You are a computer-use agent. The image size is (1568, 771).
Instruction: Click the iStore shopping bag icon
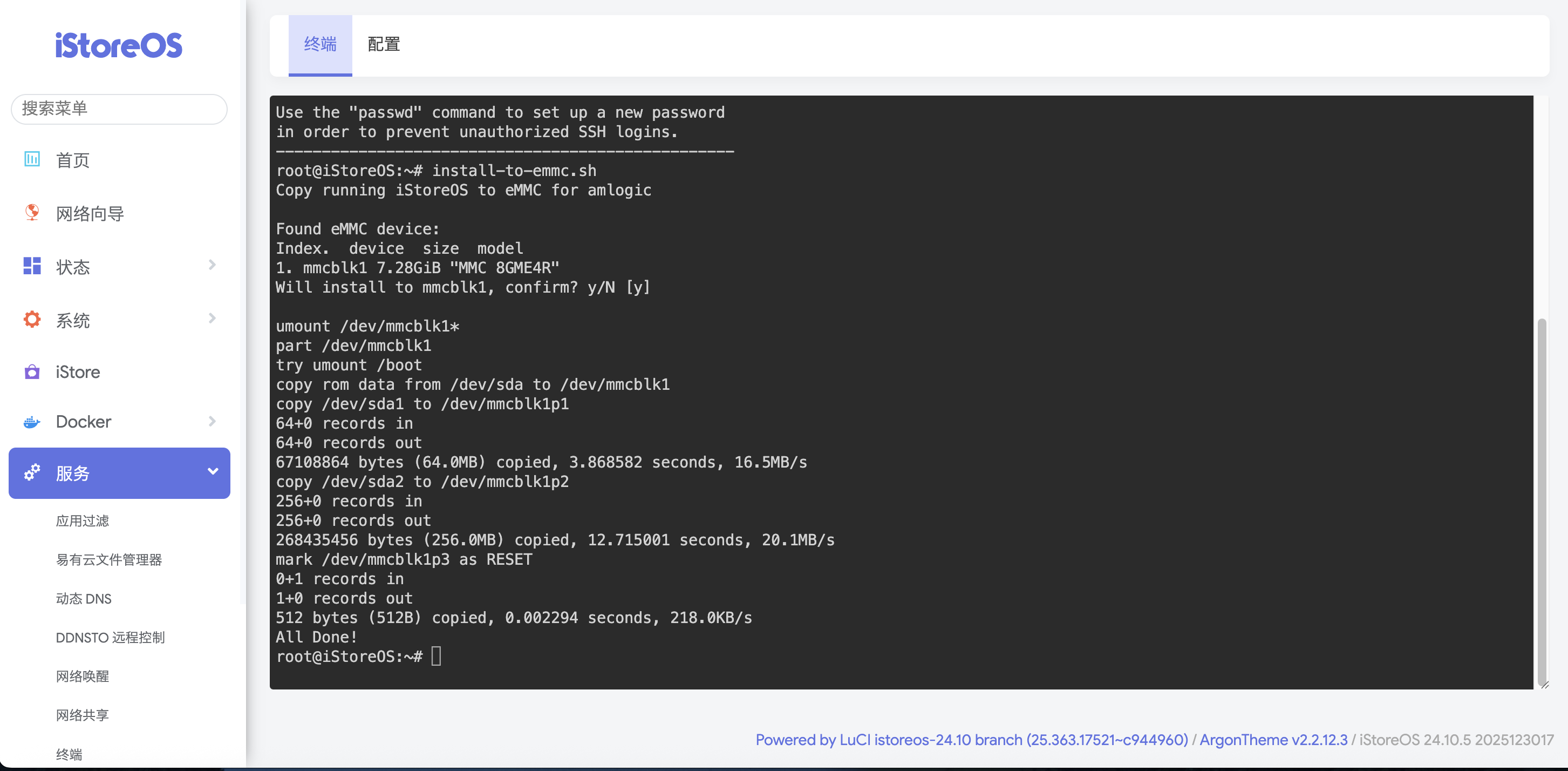[32, 371]
